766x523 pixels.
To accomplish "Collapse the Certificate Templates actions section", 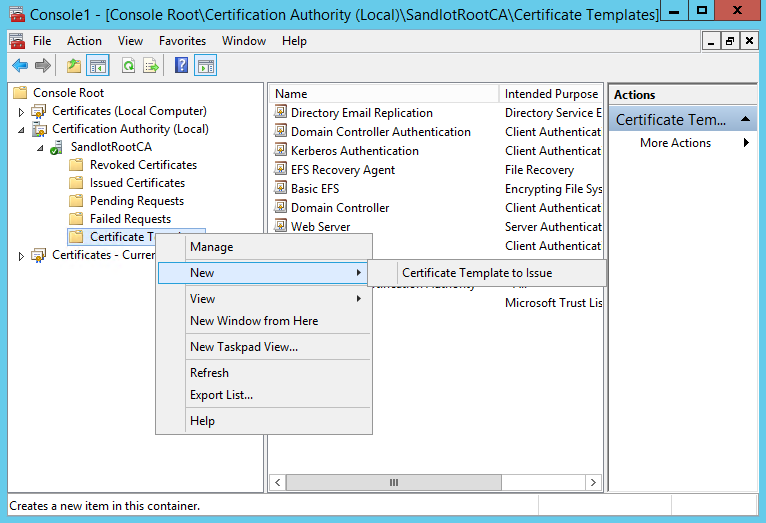I will 745,119.
